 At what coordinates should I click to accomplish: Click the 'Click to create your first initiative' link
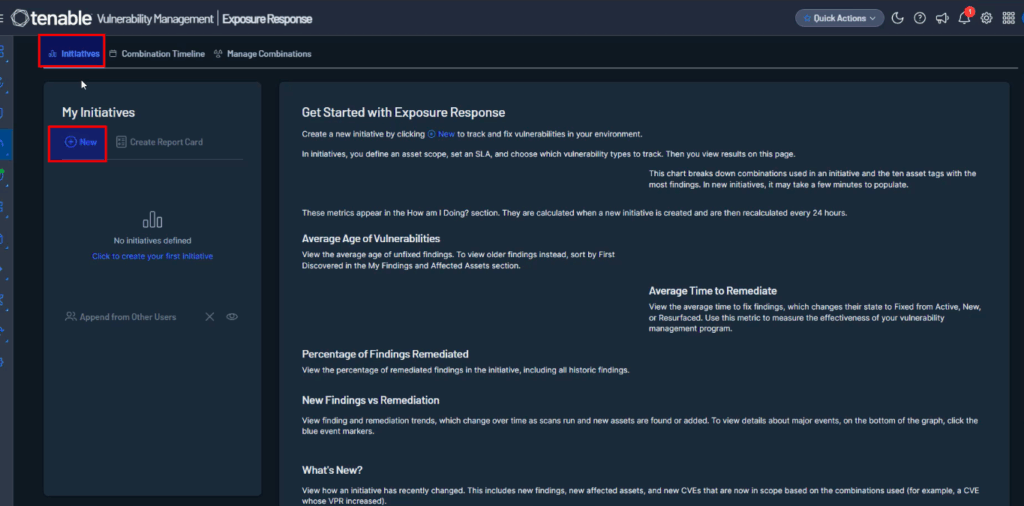pyautogui.click(x=152, y=256)
